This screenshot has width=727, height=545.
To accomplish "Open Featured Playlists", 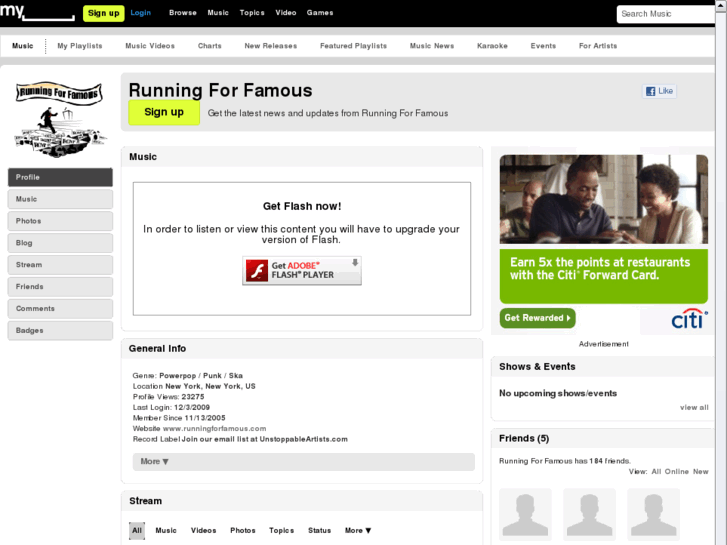I will click(353, 46).
